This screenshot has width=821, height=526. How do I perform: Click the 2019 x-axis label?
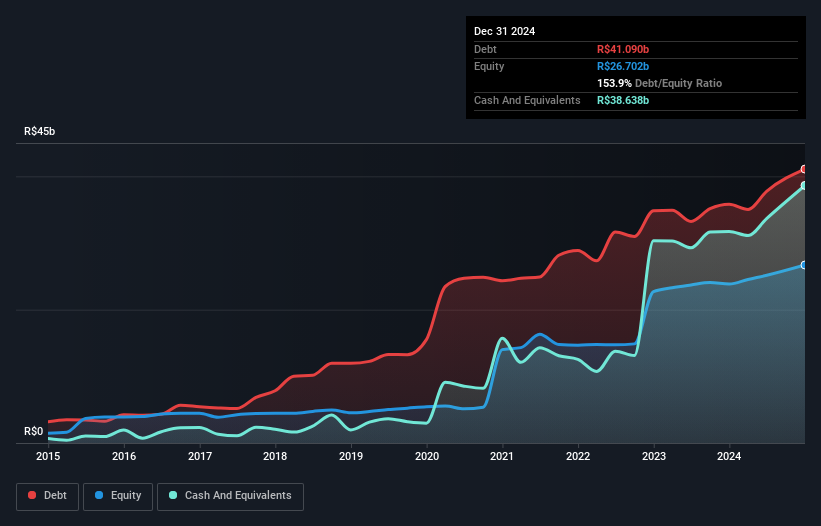coord(351,456)
